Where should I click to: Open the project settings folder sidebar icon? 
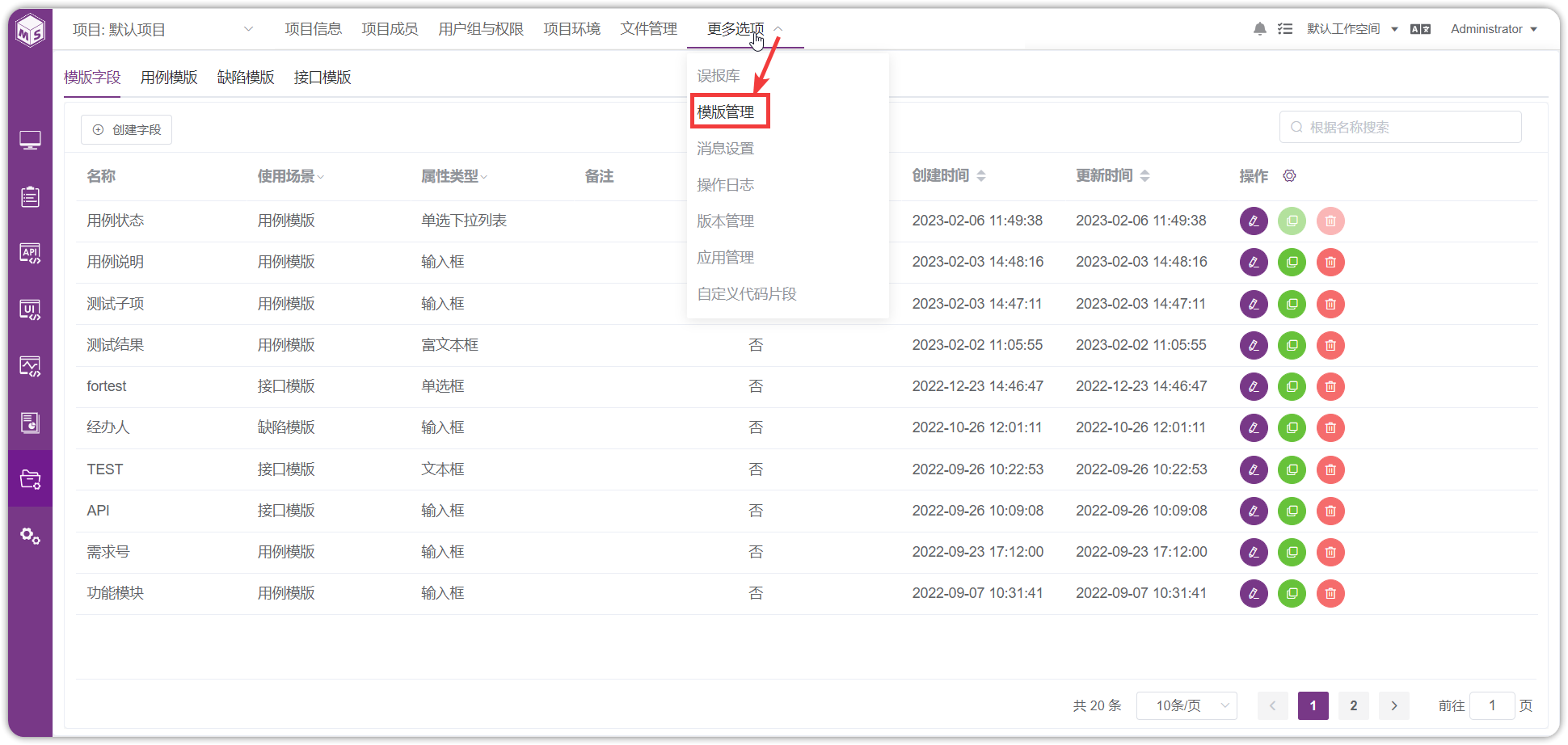click(x=30, y=479)
